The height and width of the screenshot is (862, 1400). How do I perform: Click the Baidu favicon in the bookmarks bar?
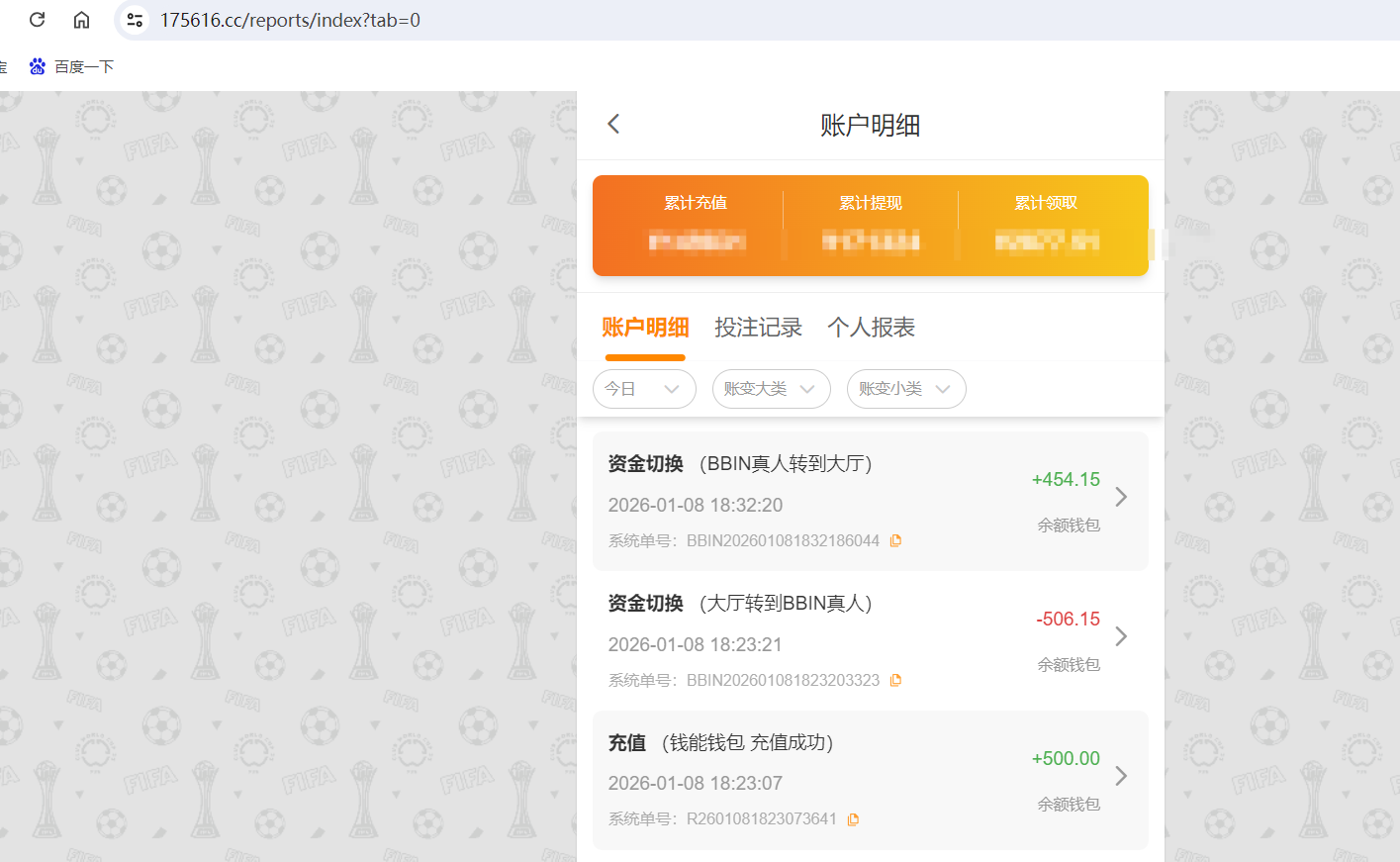(x=37, y=66)
